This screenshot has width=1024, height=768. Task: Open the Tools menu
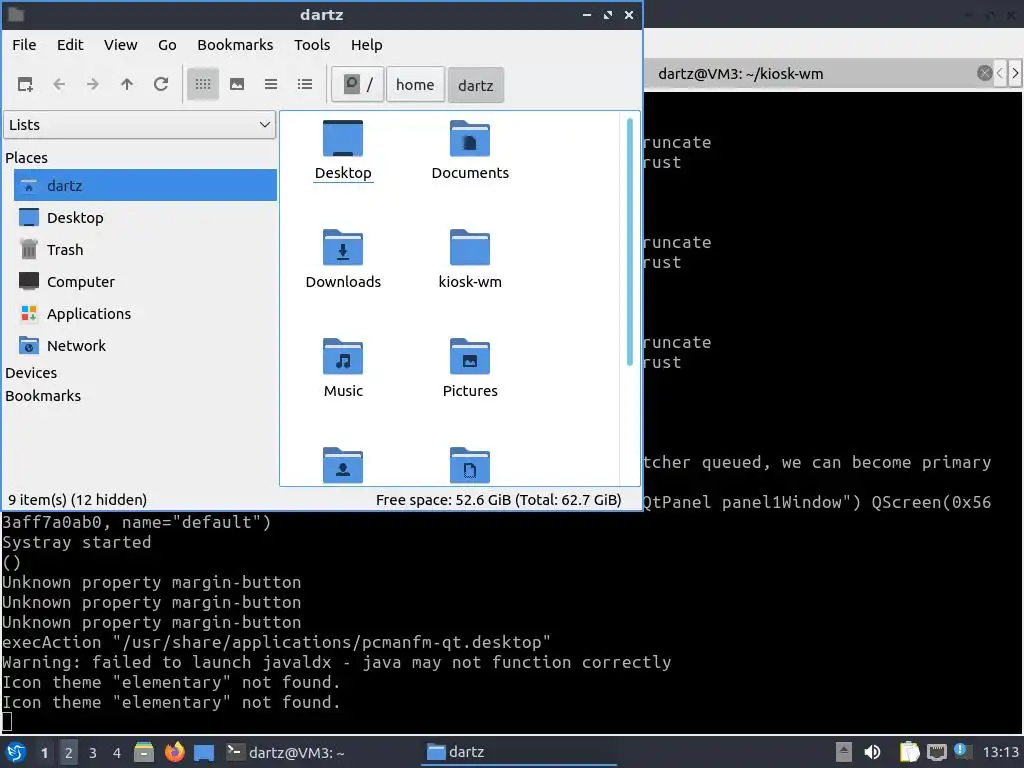312,45
